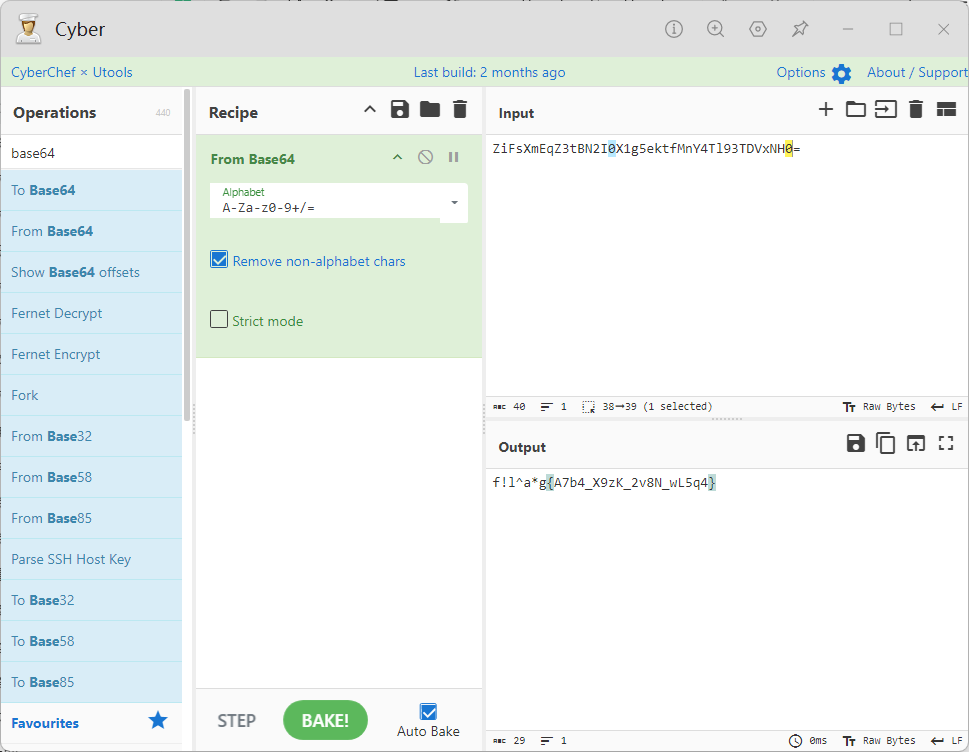Screen dimensions: 969x752
Task: Click Last build: 2 months ago
Action: [x=489, y=72]
